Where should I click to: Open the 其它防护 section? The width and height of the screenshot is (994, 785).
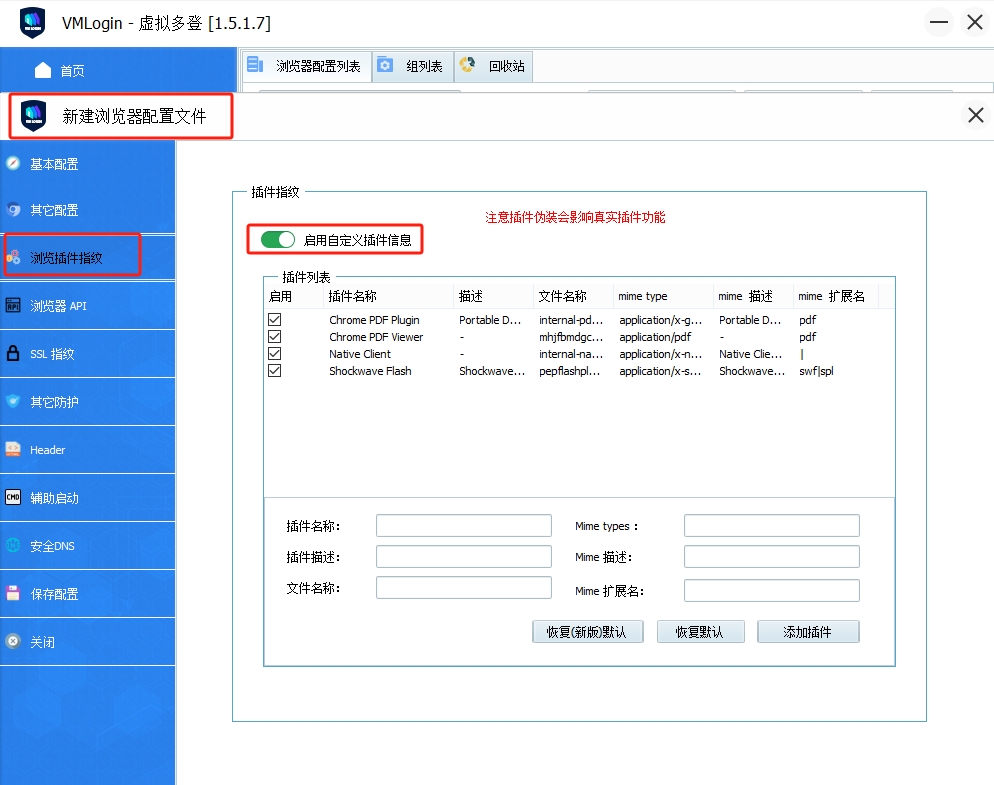[x=87, y=402]
